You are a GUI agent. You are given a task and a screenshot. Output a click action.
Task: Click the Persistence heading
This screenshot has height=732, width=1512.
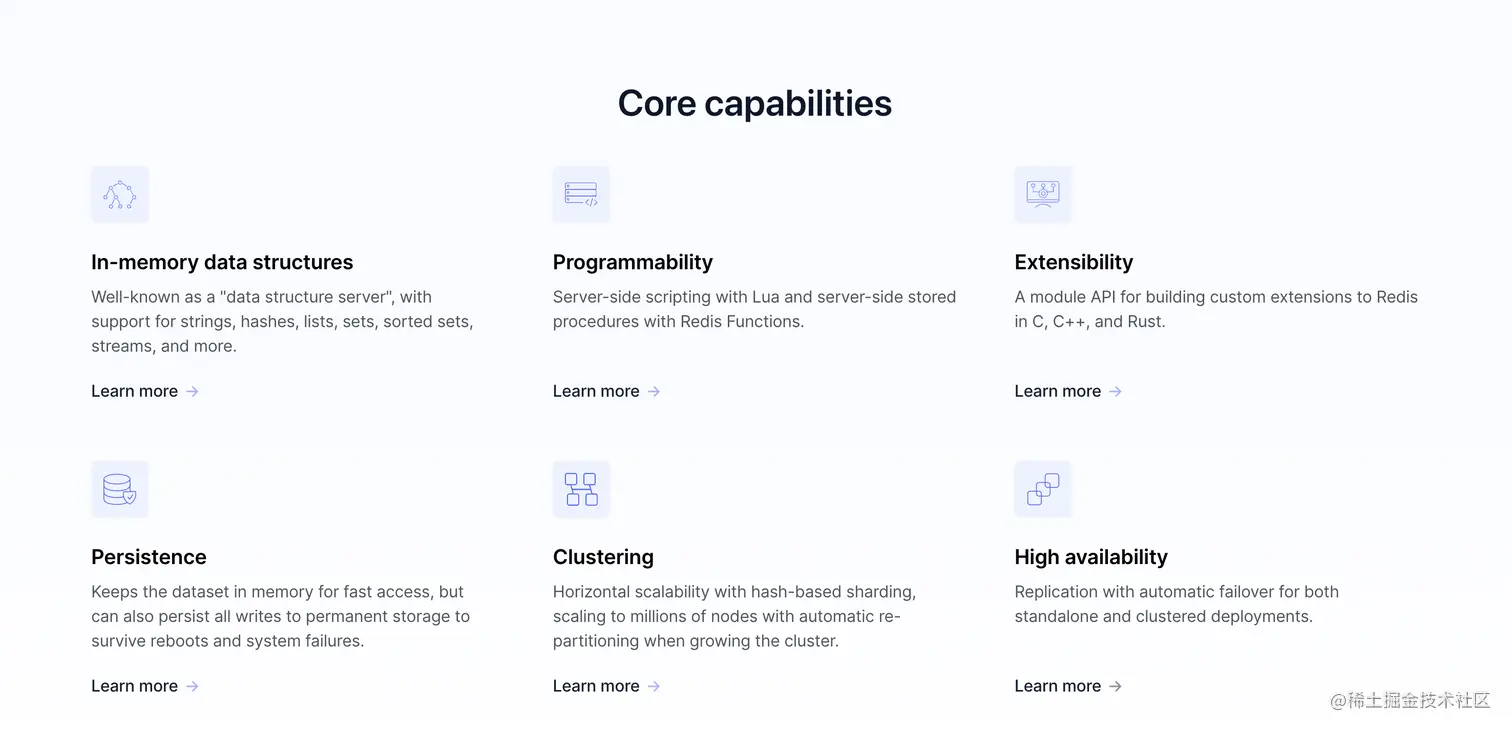click(x=149, y=558)
